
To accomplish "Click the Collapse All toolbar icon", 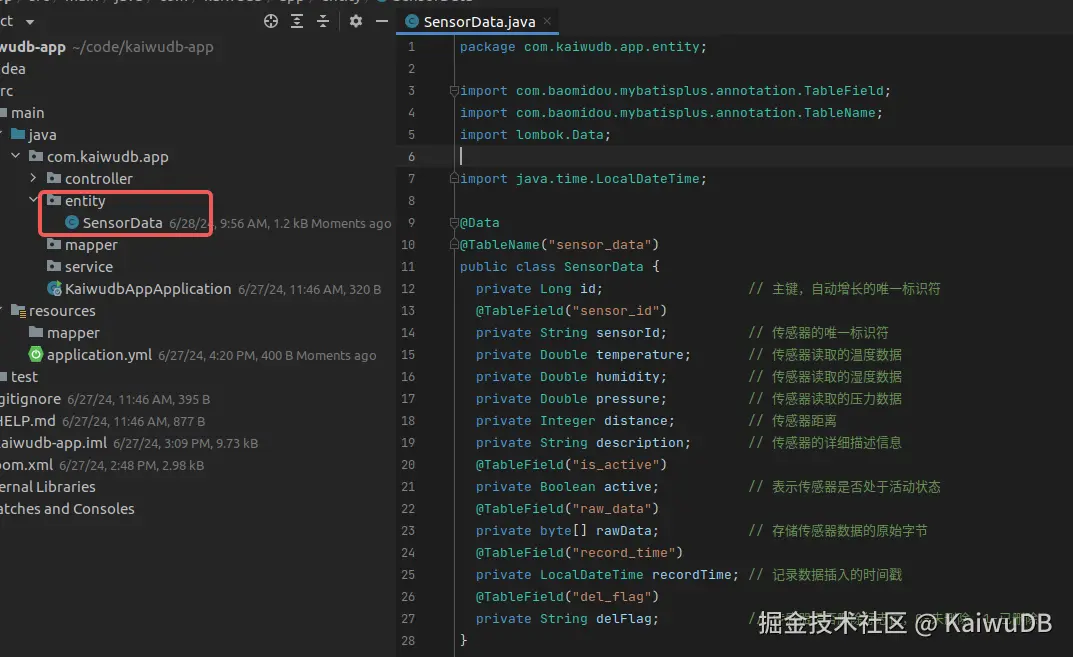I will pos(323,21).
